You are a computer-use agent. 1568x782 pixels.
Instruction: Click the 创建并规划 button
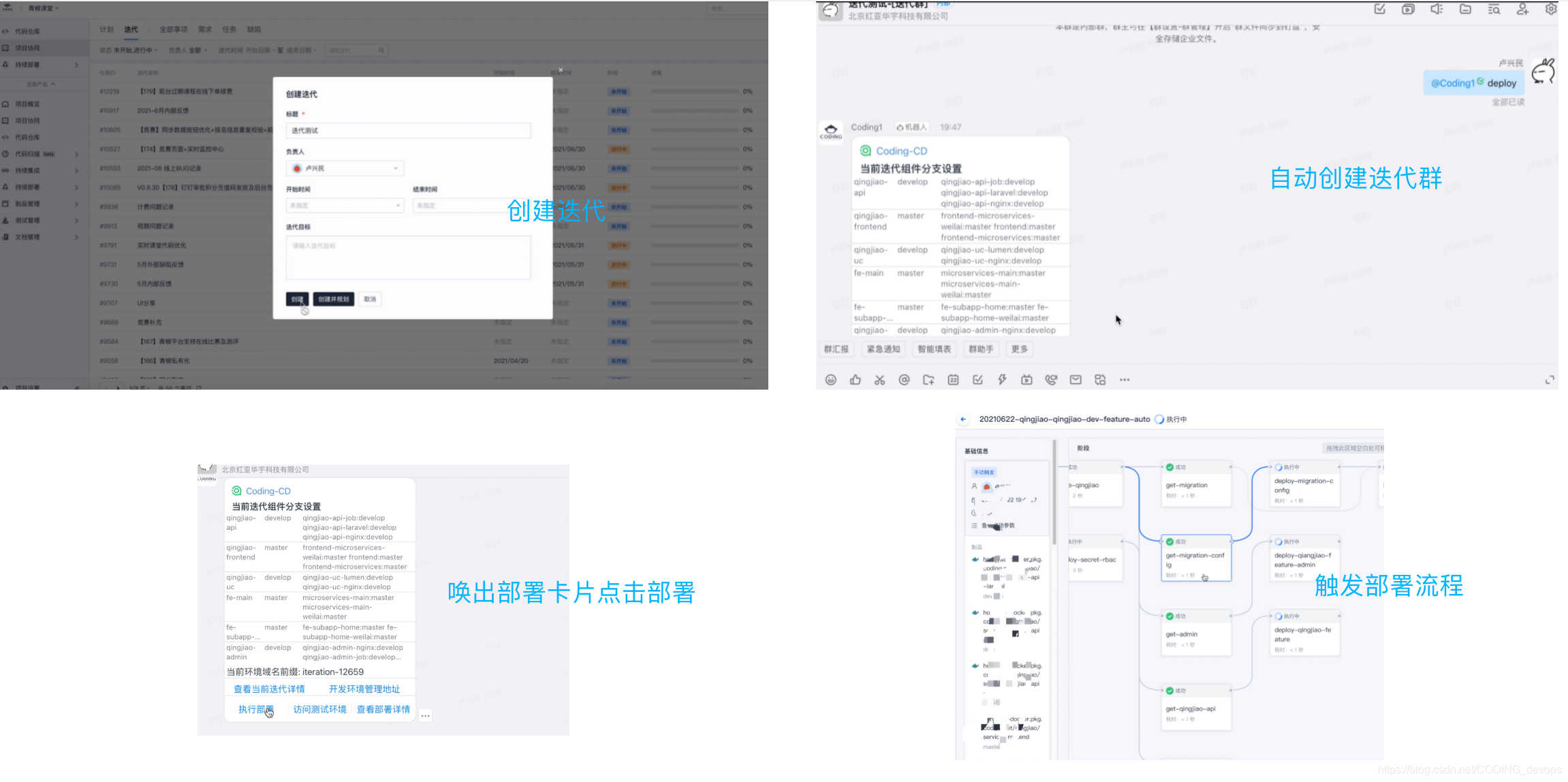[333, 299]
